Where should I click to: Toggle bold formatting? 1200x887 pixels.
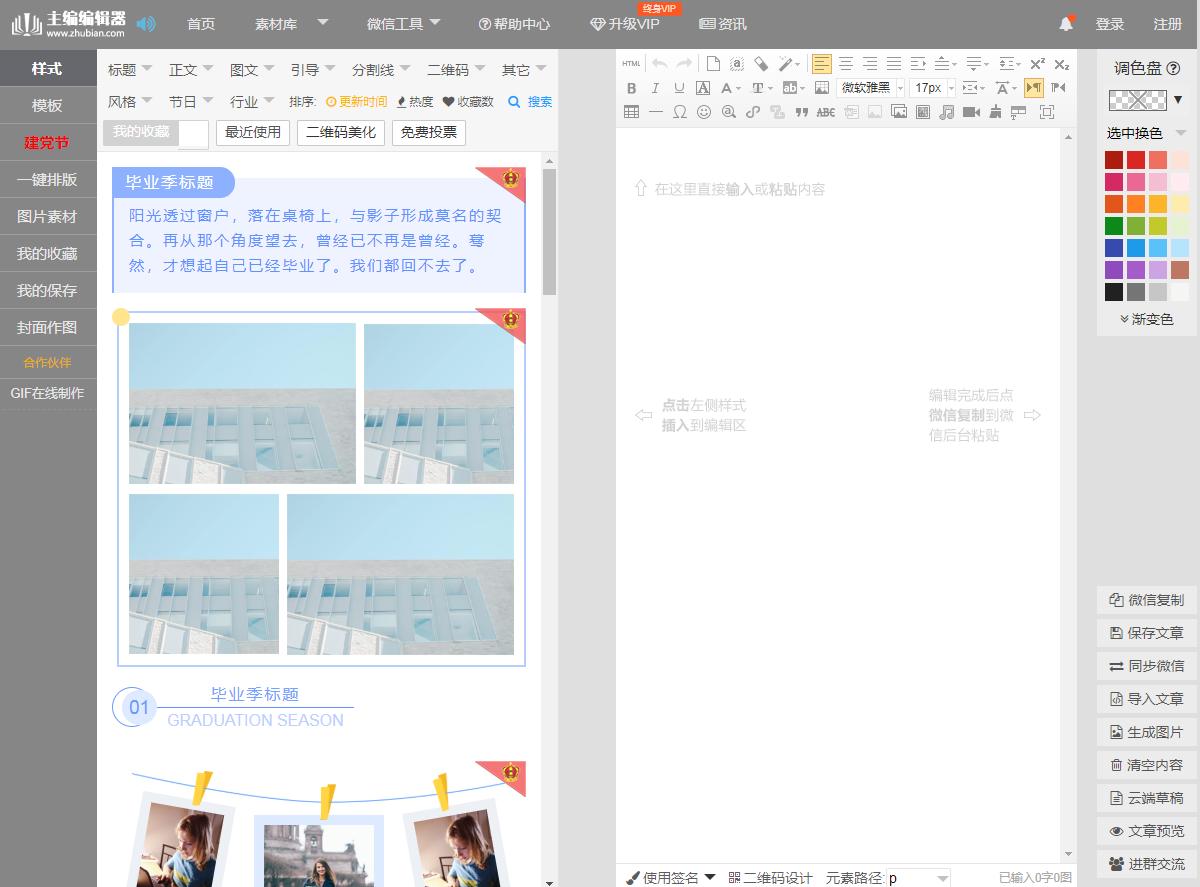(x=631, y=88)
